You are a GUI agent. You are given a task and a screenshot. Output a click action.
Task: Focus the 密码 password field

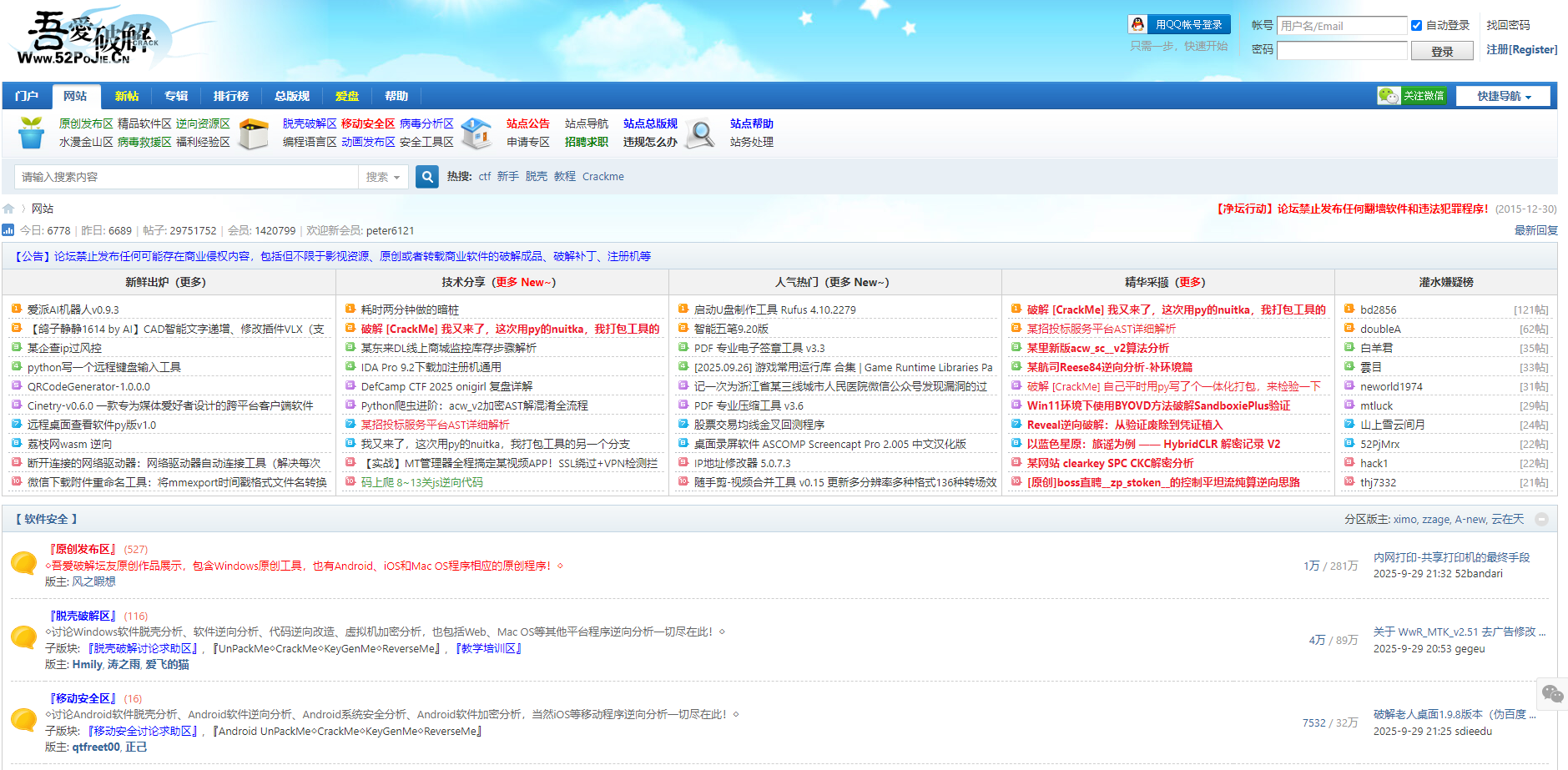click(1341, 51)
